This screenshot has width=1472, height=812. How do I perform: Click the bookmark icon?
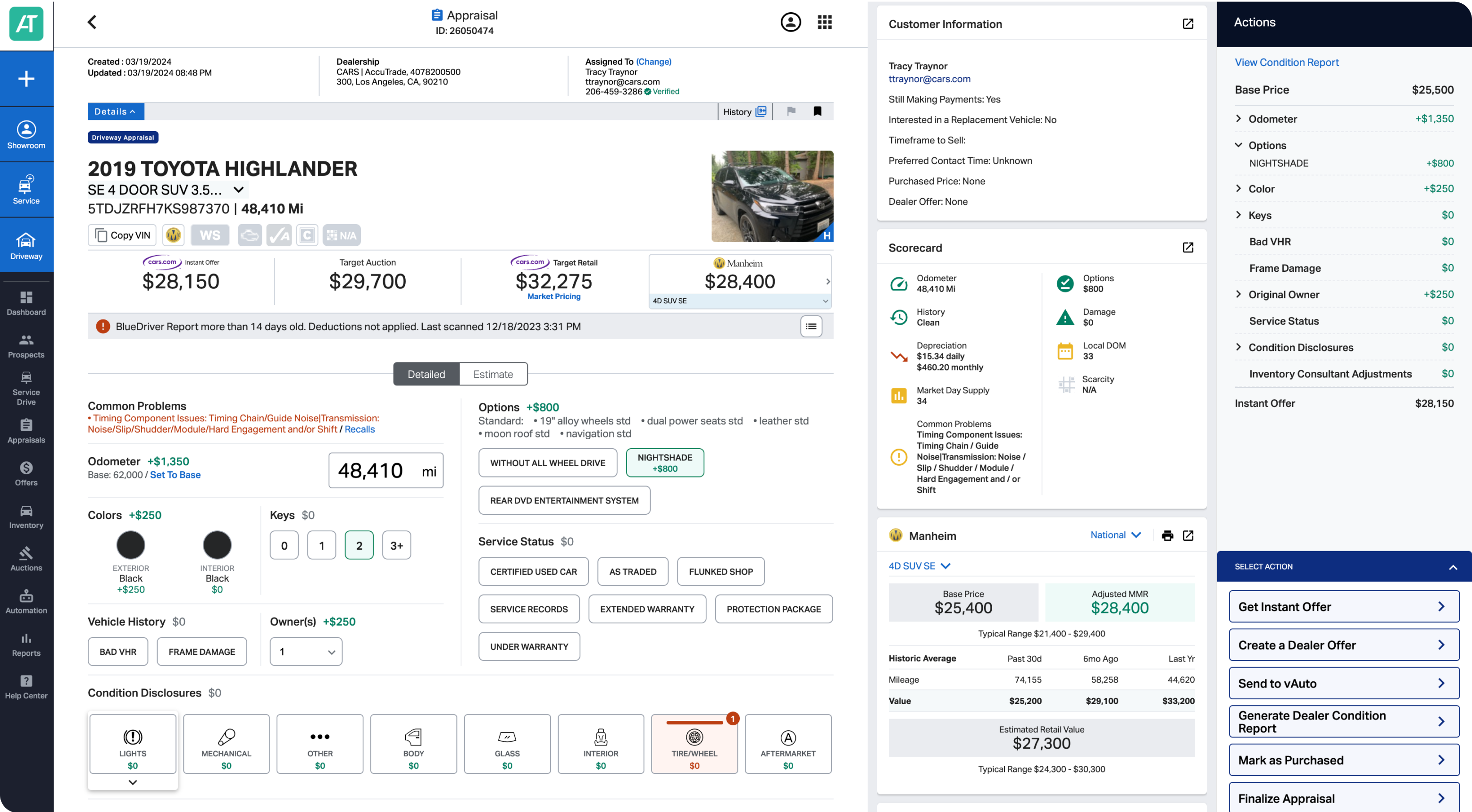817,111
